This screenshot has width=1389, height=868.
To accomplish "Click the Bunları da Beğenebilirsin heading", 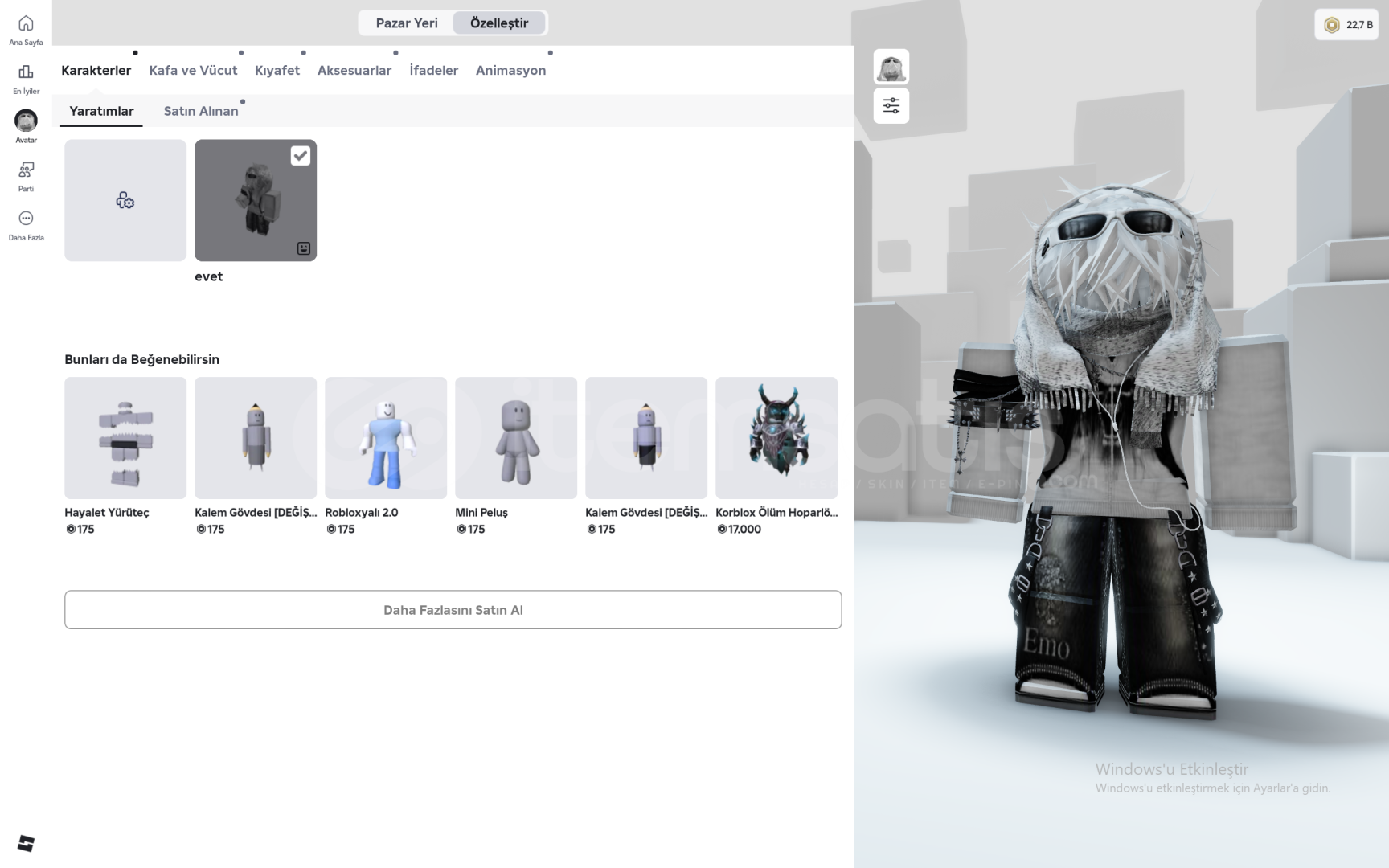I will point(142,359).
